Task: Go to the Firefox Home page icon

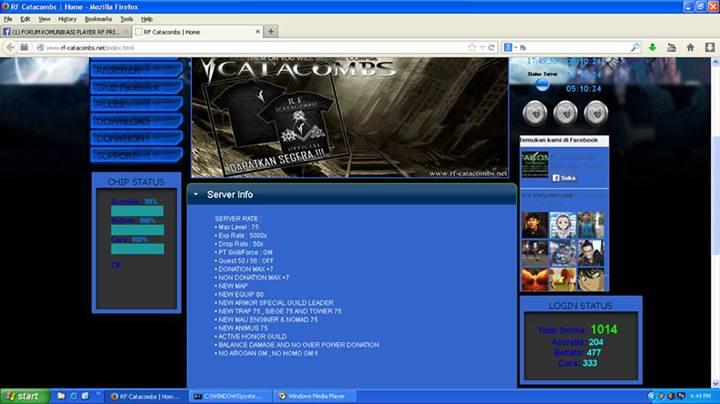Action: pyautogui.click(x=690, y=47)
